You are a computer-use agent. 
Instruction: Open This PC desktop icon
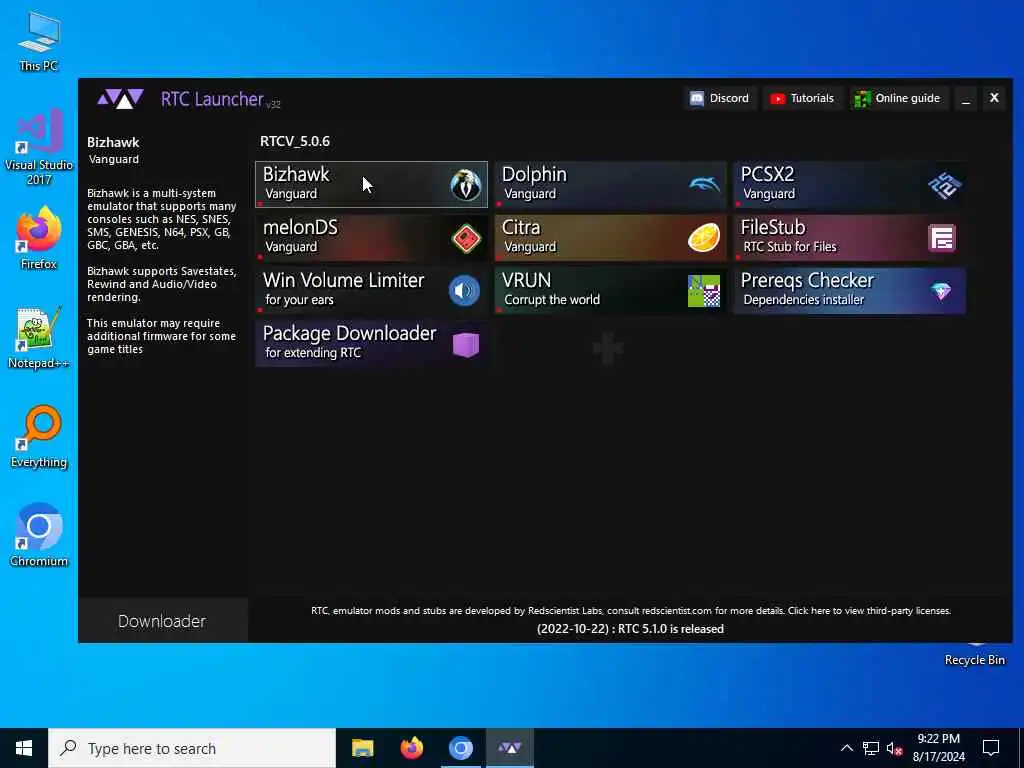39,42
